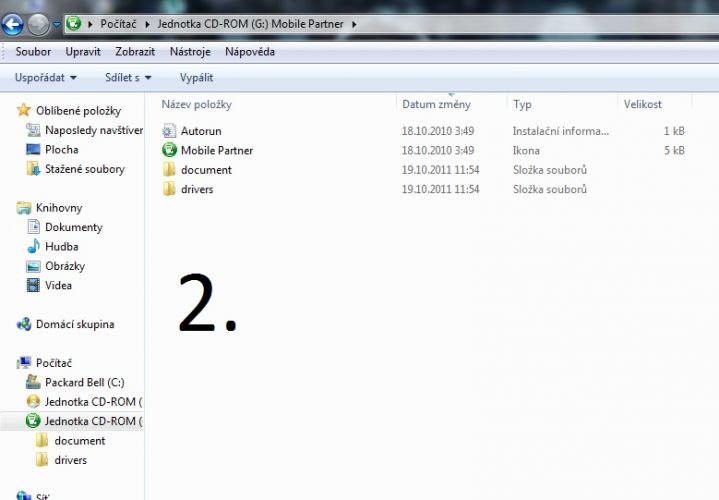Select Oblíbené položky in navigation pane
The image size is (719, 500).
(x=78, y=111)
